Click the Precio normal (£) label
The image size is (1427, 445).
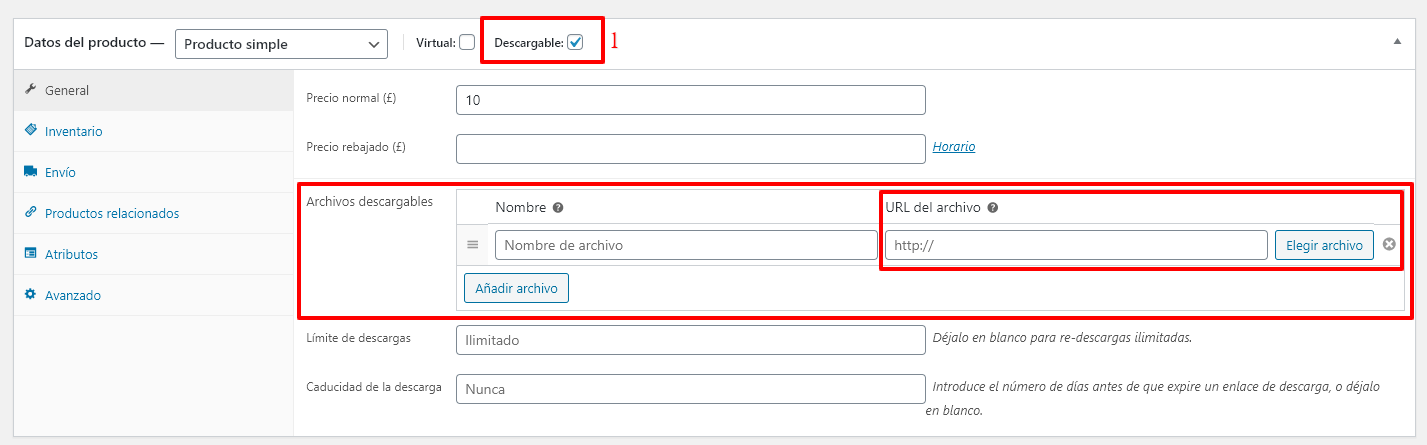[351, 99]
